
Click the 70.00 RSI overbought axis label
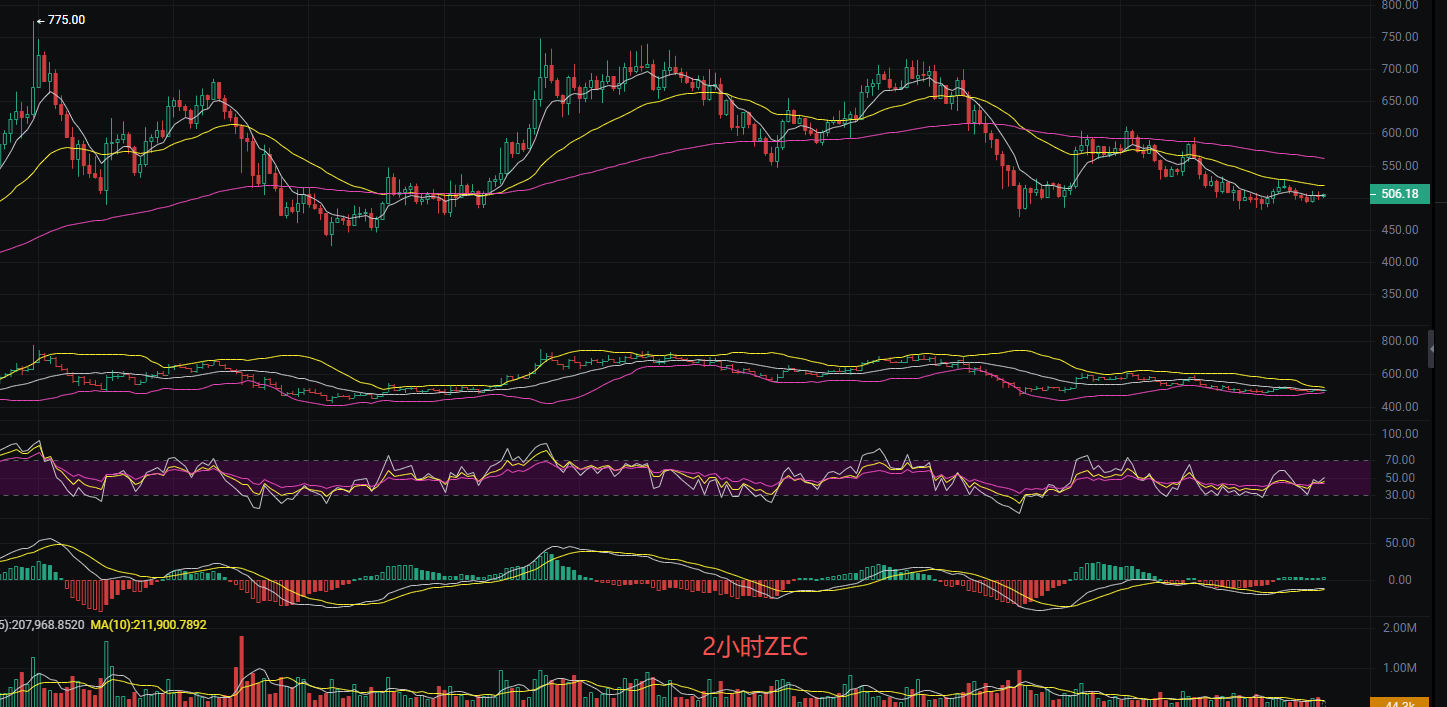coord(1400,460)
